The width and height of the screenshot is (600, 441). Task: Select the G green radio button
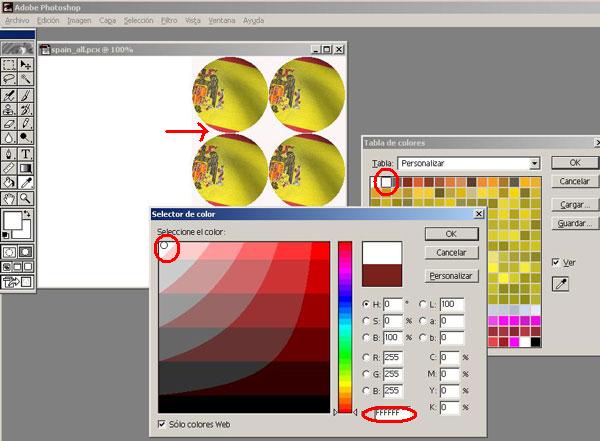[366, 374]
